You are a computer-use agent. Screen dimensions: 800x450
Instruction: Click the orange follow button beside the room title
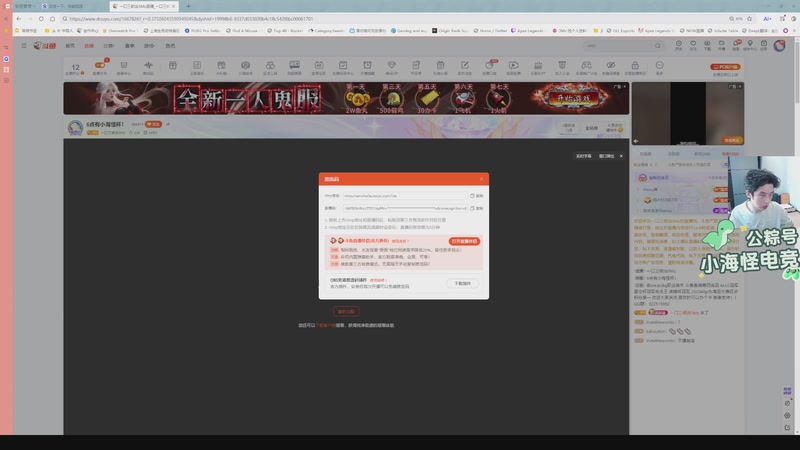(153, 124)
